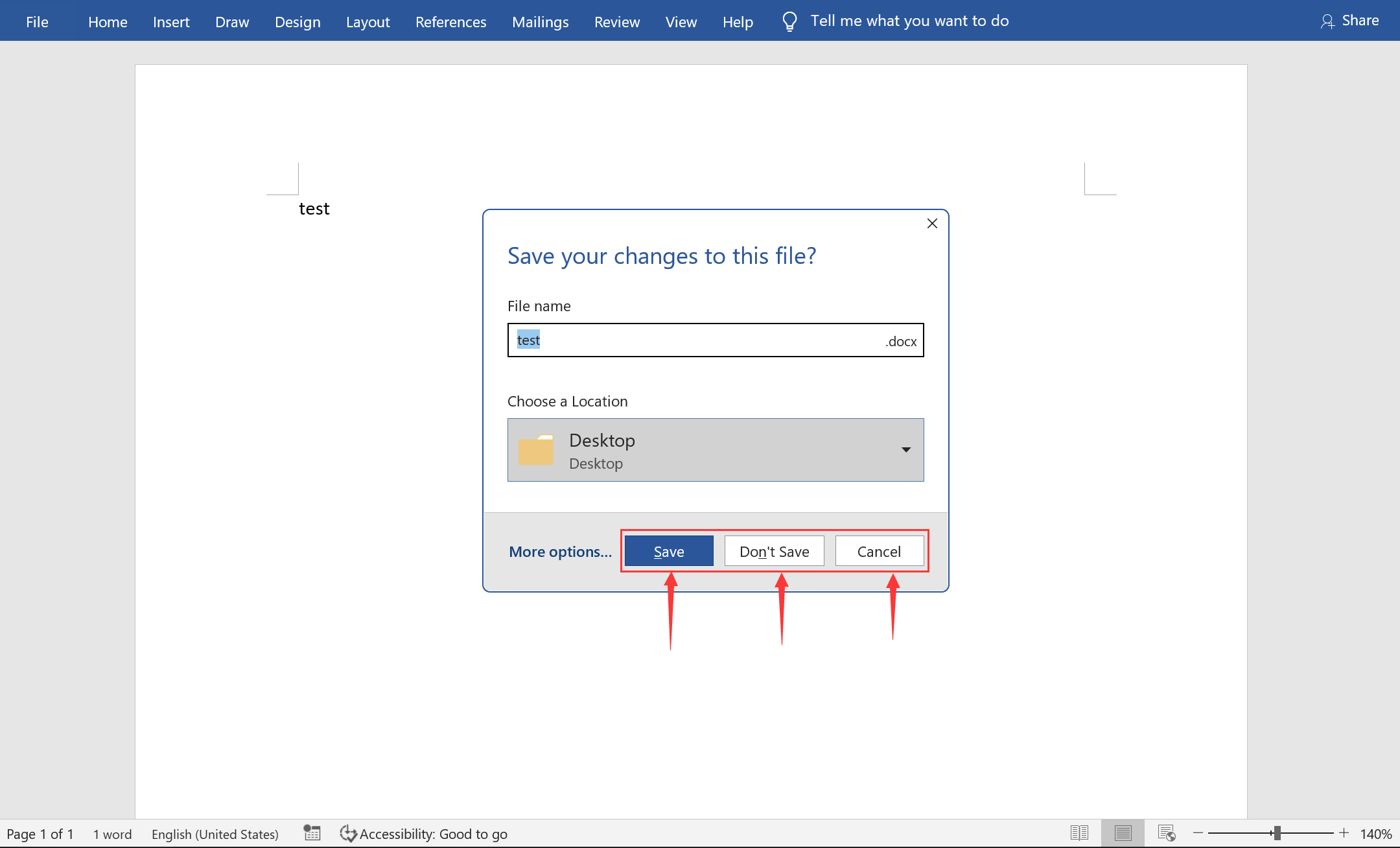Open proofing errors from the status bar icon
The height and width of the screenshot is (848, 1400).
click(x=312, y=833)
